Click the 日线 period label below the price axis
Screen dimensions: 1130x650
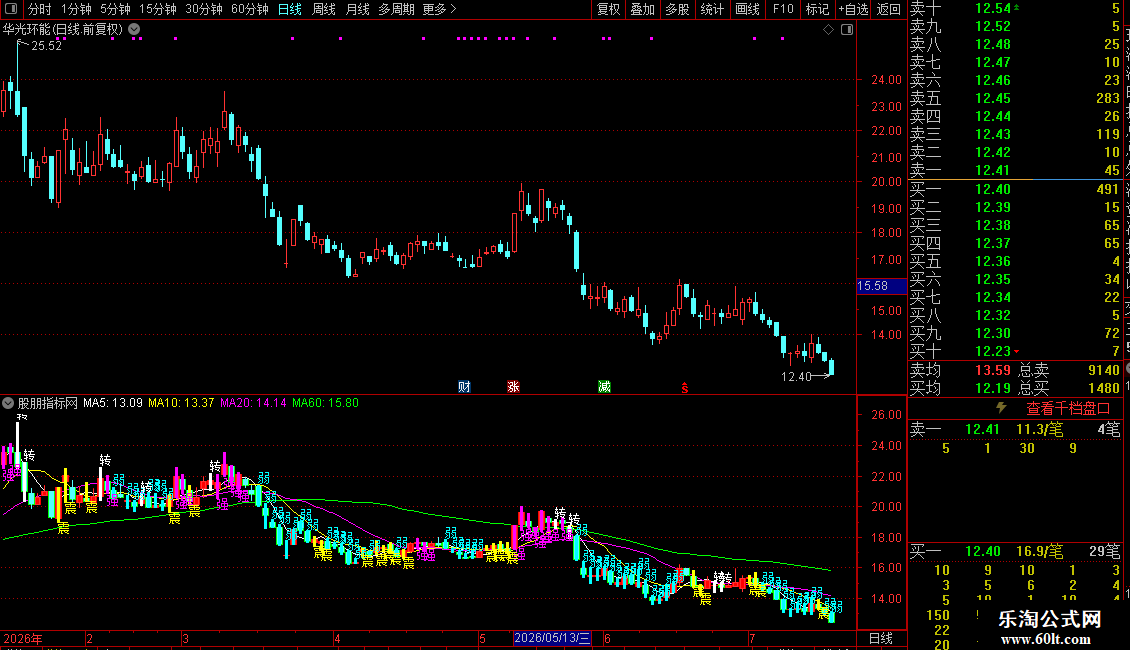coord(881,638)
